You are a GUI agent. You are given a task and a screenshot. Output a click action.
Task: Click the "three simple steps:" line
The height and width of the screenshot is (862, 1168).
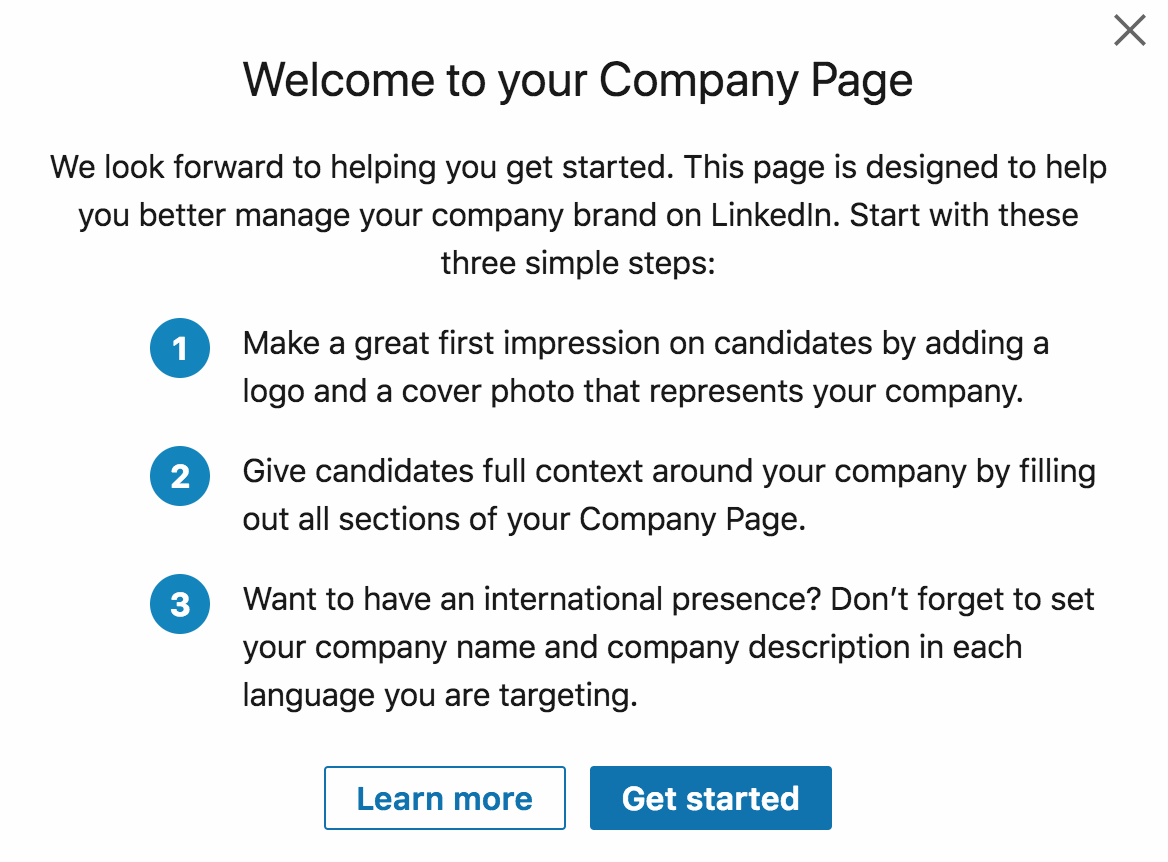[x=578, y=263]
